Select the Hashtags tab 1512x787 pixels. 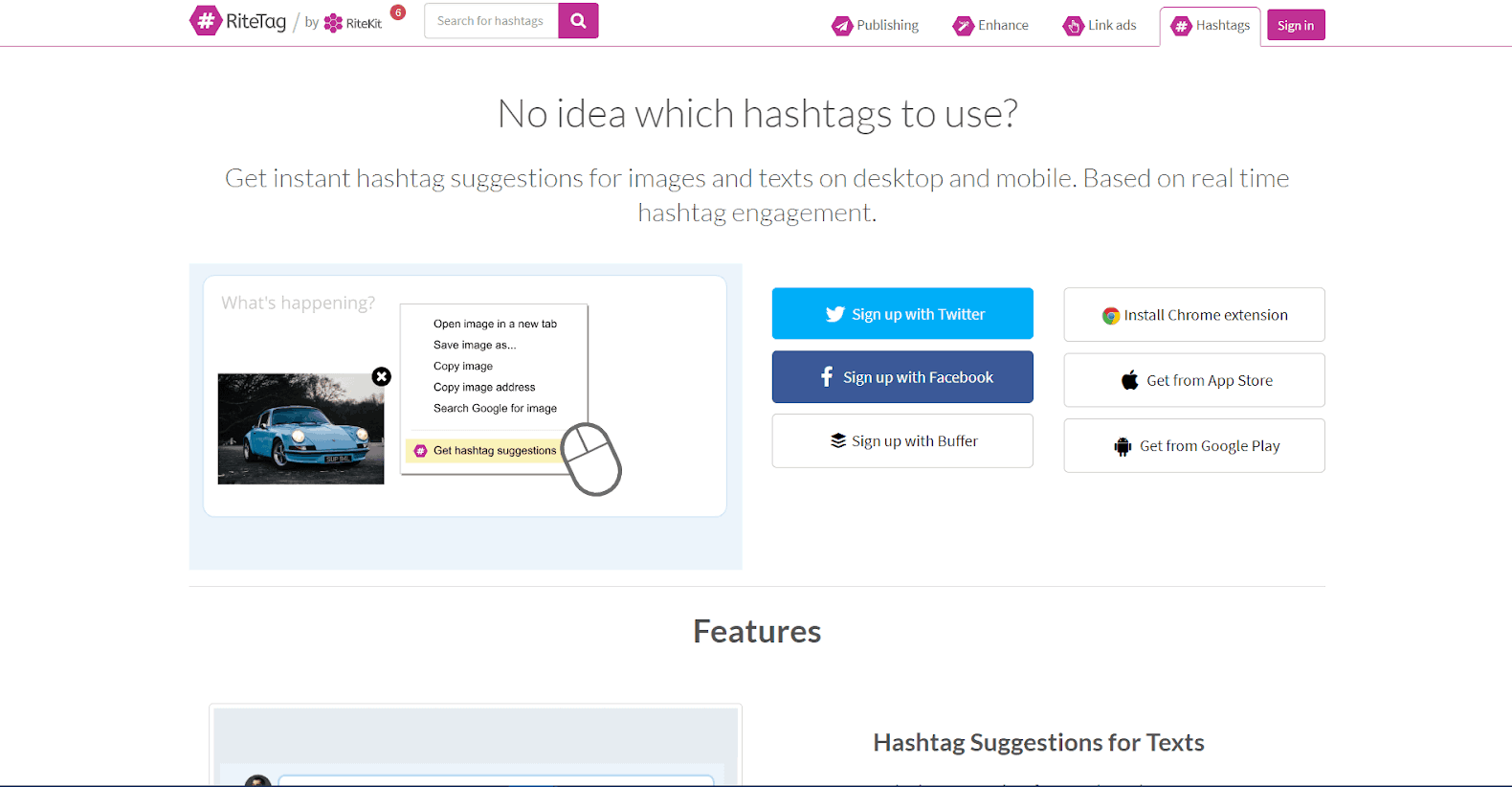click(x=1210, y=26)
